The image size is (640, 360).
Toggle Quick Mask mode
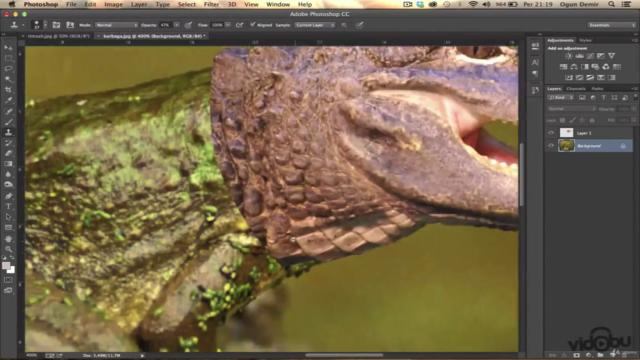tap(8, 280)
